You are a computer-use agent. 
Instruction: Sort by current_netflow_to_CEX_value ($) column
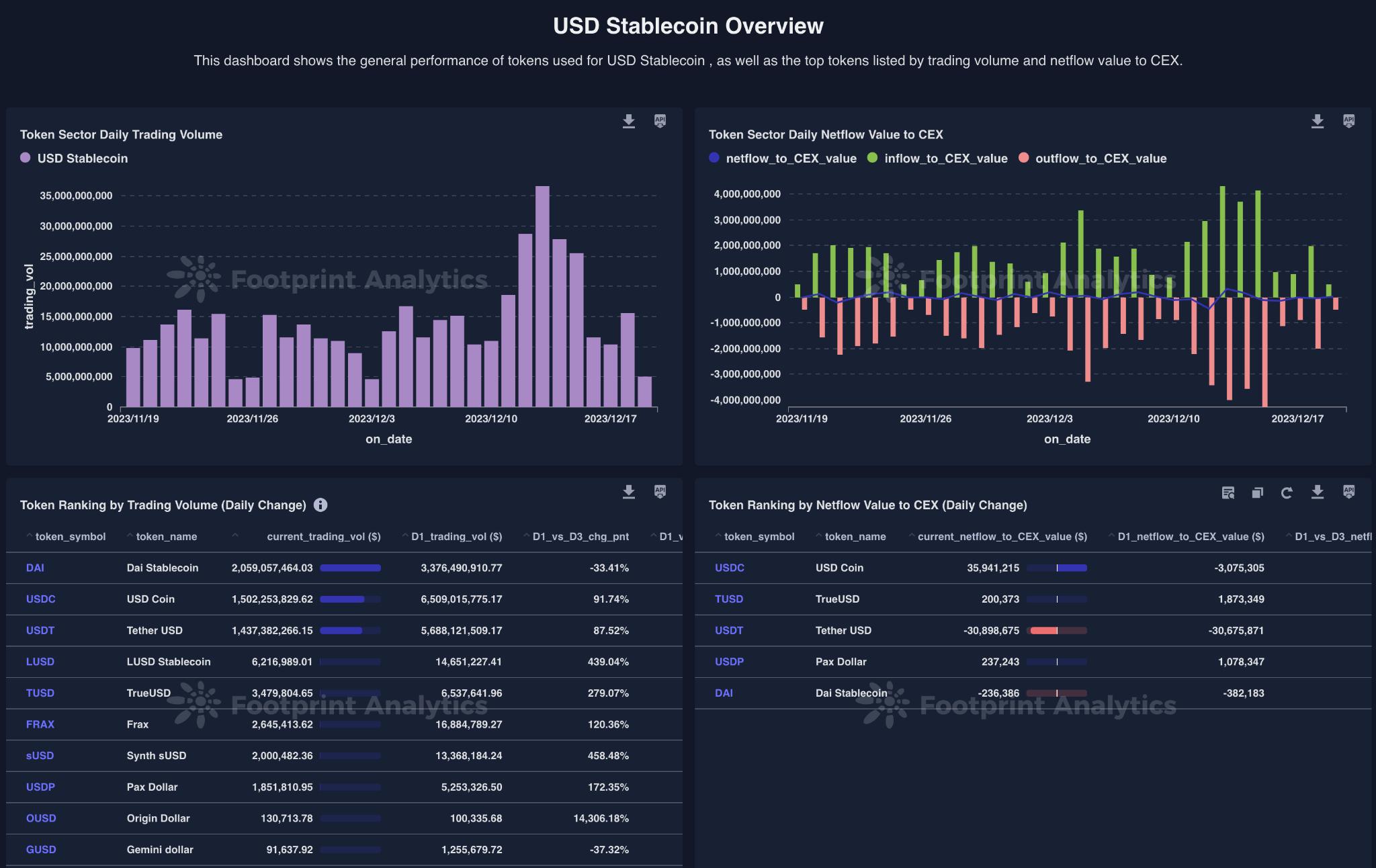coord(1002,537)
